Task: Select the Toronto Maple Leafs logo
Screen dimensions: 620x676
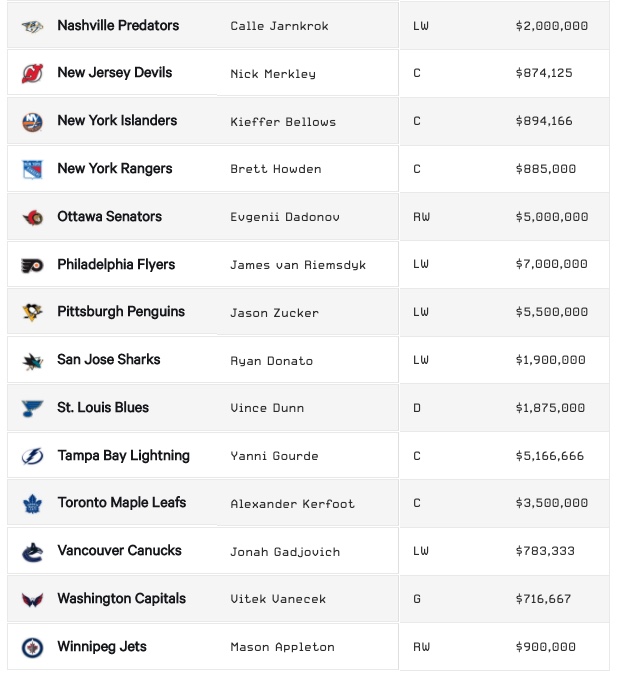Action: [32, 504]
